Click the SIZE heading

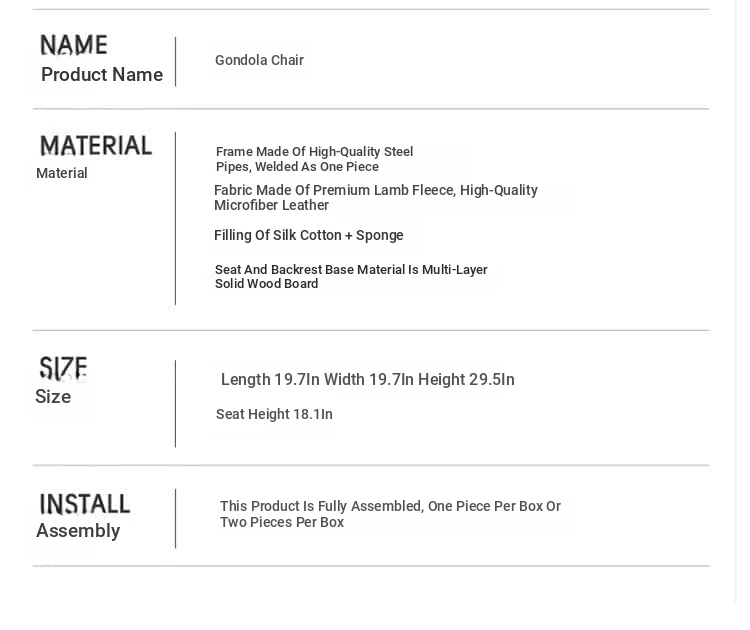63,368
